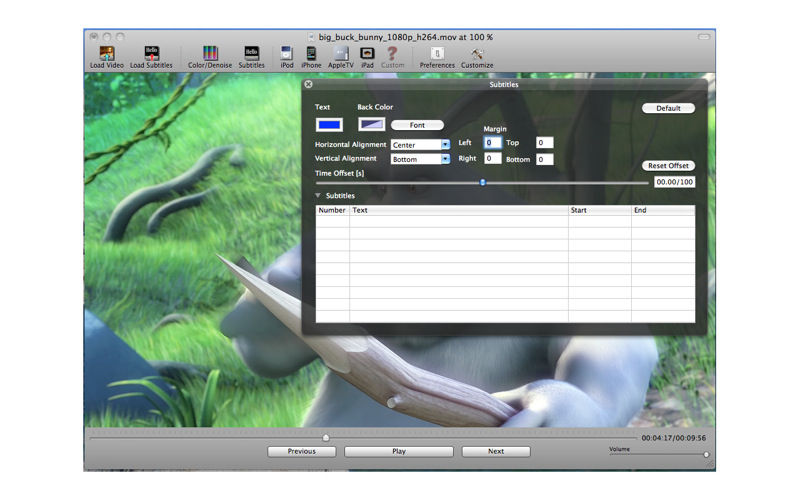This screenshot has height=500, width=800.
Task: Choose the iPad export preset
Action: point(367,57)
